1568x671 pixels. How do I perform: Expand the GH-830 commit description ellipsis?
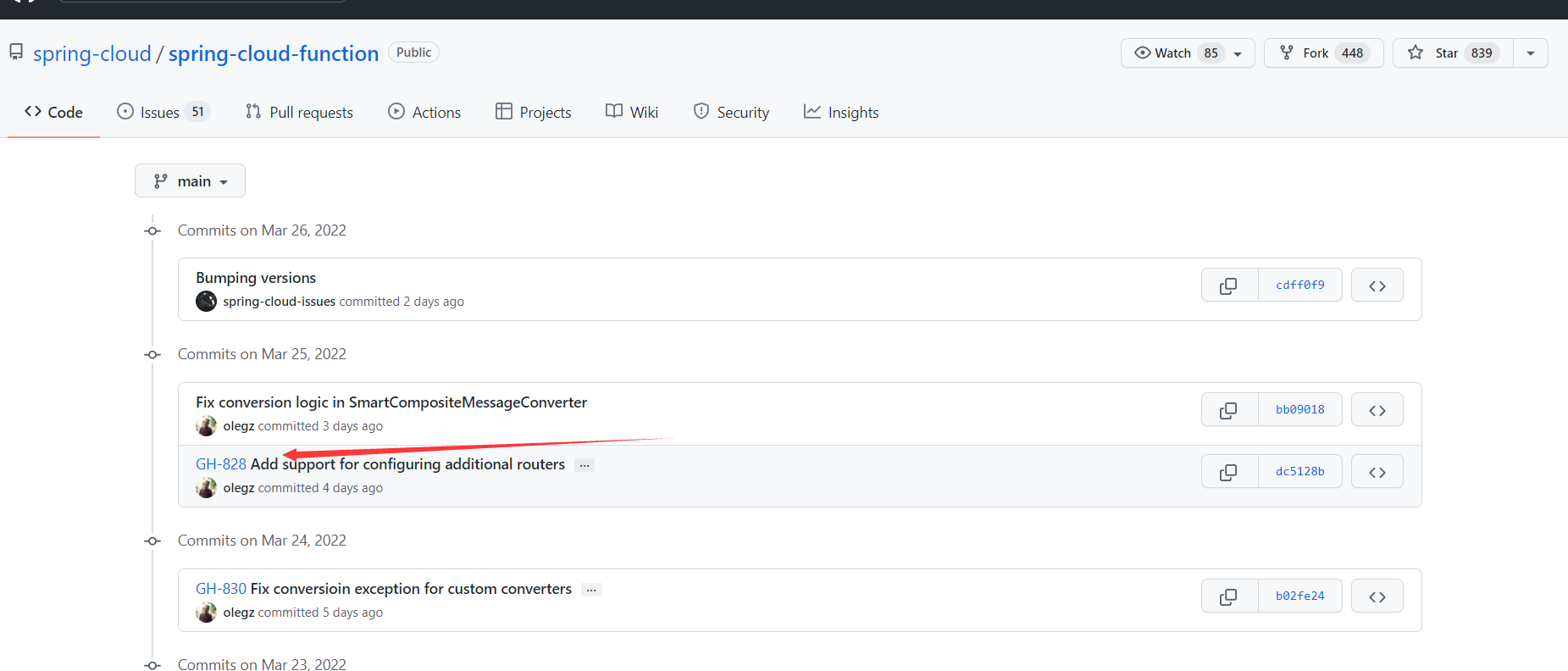(591, 590)
